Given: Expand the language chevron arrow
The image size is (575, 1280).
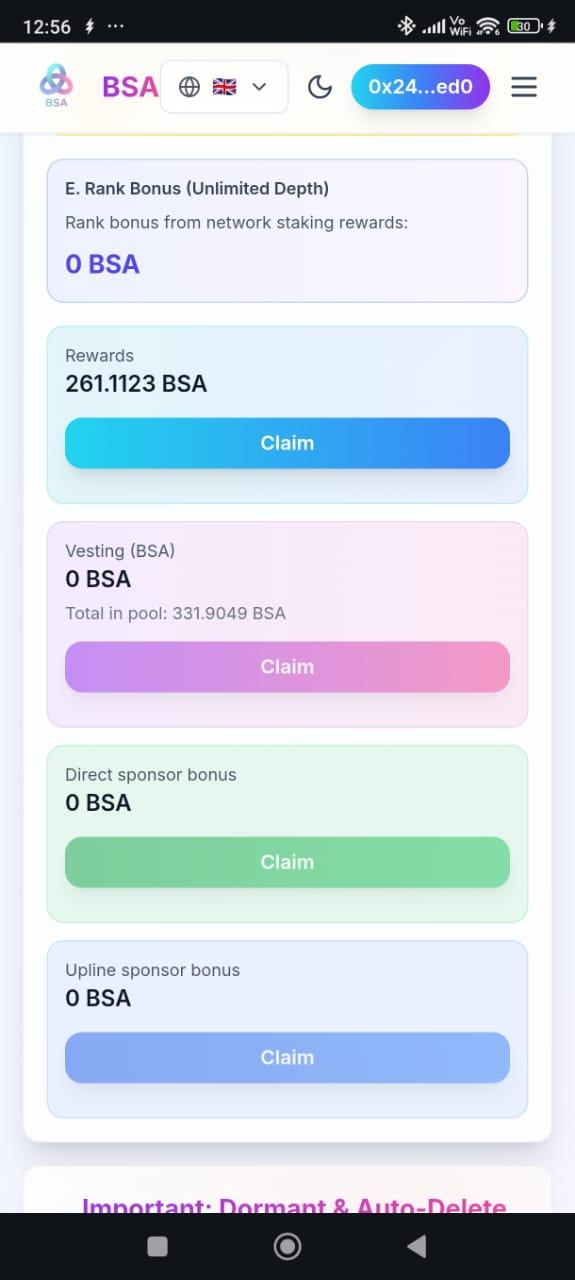Looking at the screenshot, I should tap(259, 87).
